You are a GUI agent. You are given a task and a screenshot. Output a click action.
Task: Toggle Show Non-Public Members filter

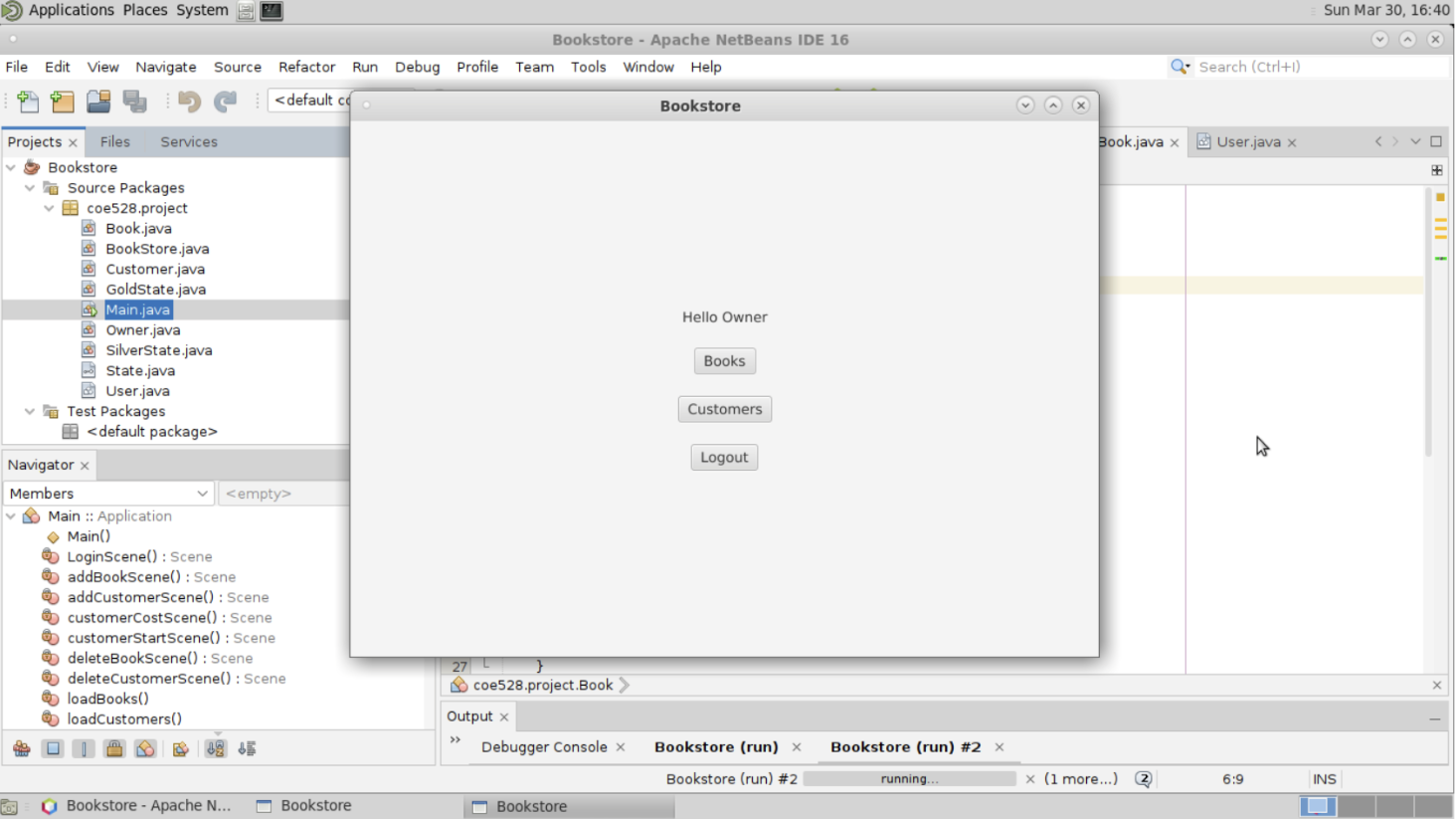click(x=114, y=748)
